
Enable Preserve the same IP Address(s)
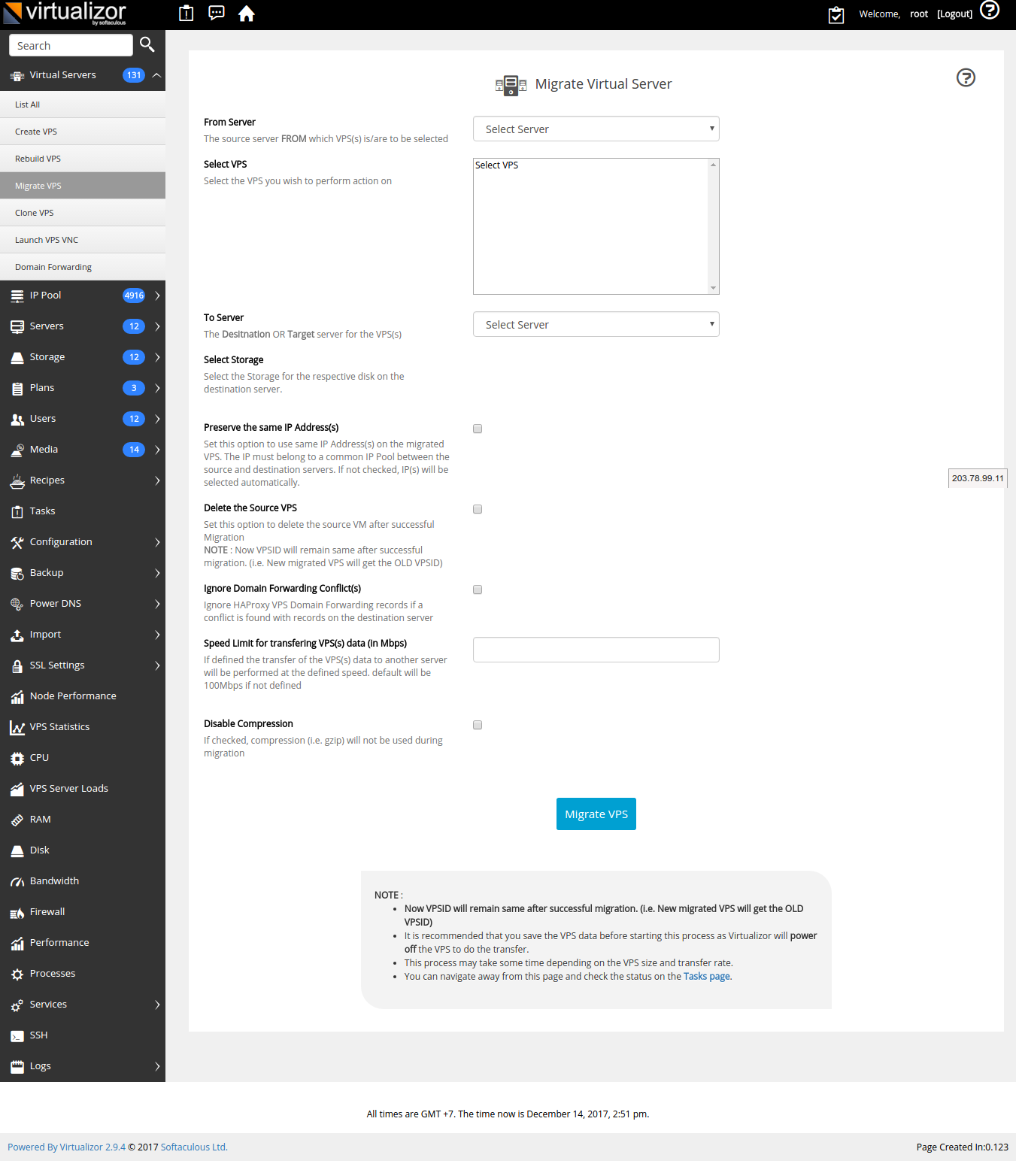pos(477,429)
